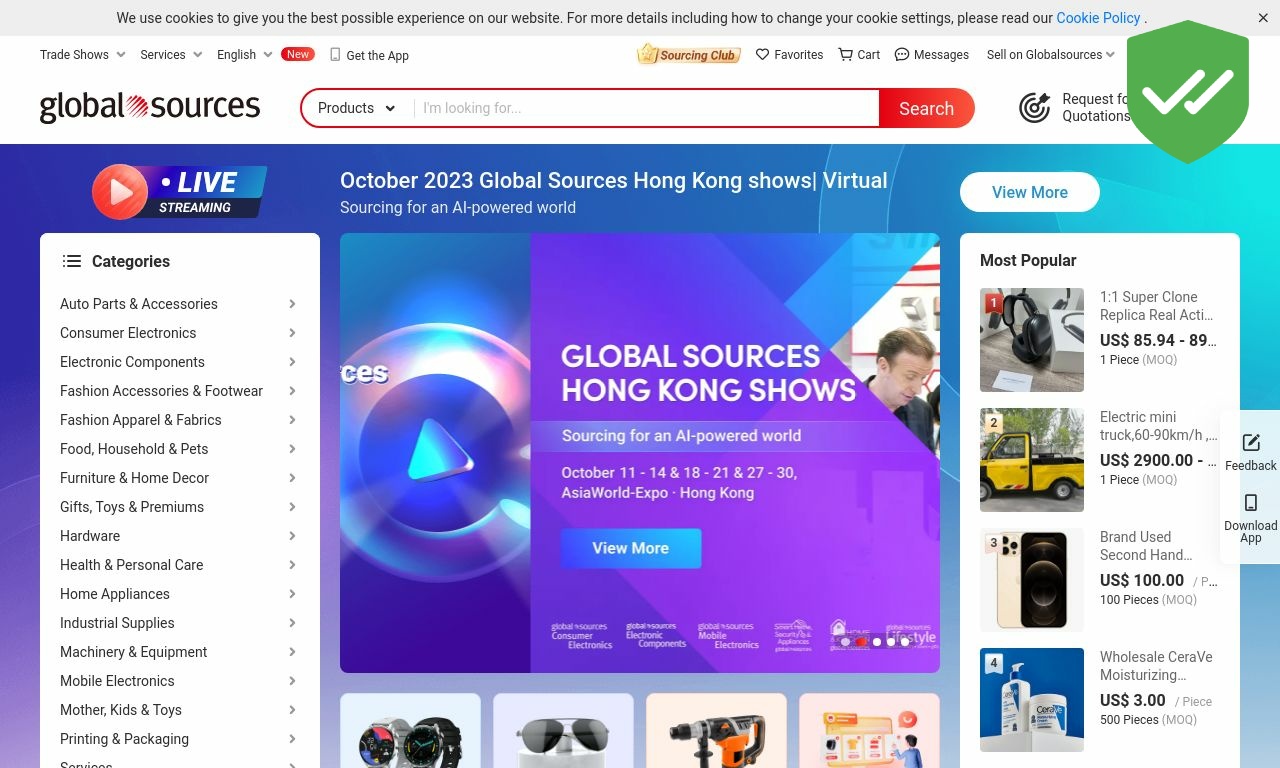Play the Hong Kong Shows banner video icon
Screen dimensions: 1280x768
438,449
